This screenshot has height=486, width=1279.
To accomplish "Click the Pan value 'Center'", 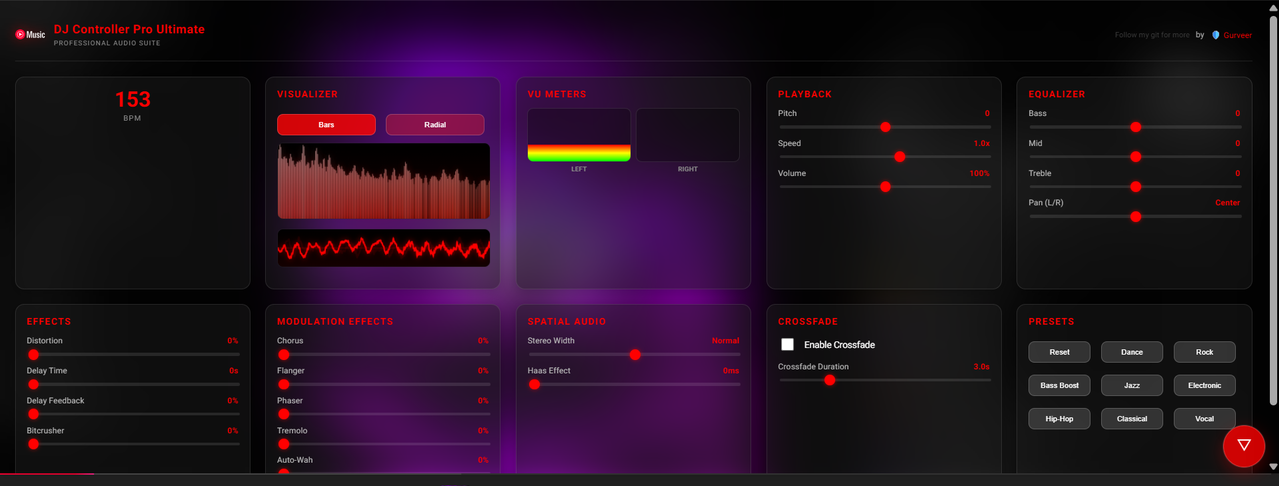I will click(x=1228, y=203).
